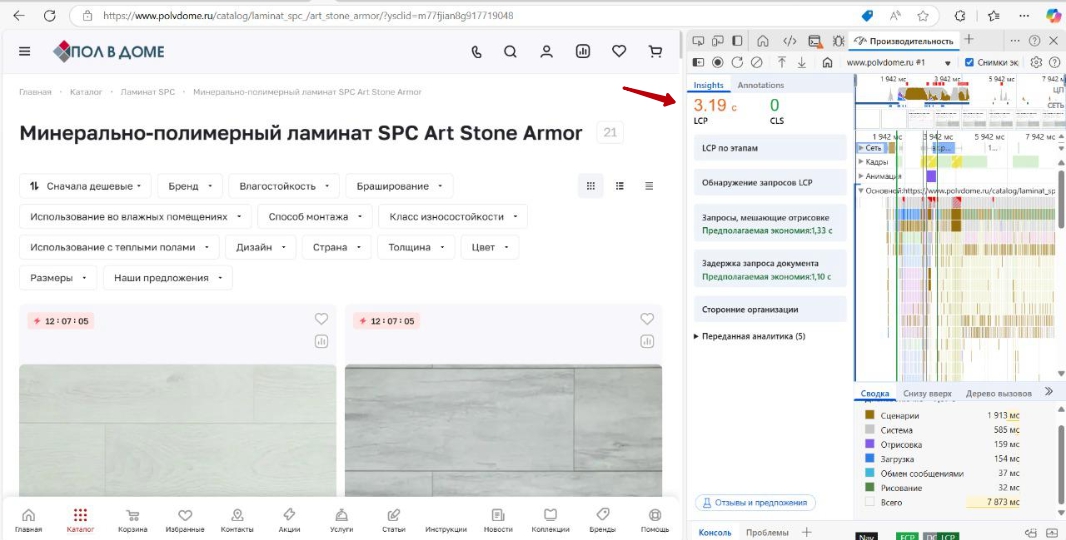This screenshot has width=1066, height=540.
Task: Expand the Цвет filter
Action: pos(489,247)
